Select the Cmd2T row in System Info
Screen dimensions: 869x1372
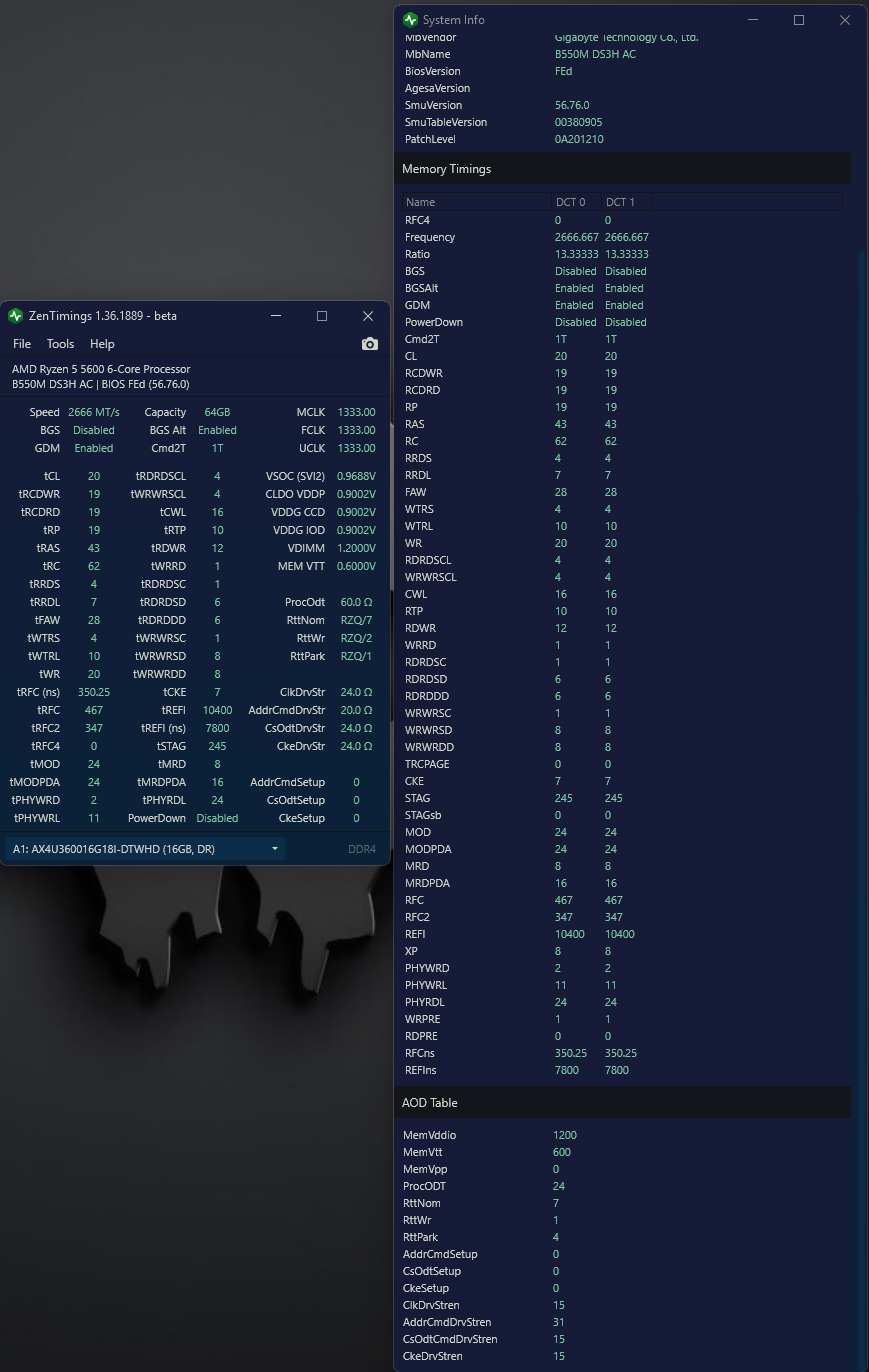[x=623, y=339]
